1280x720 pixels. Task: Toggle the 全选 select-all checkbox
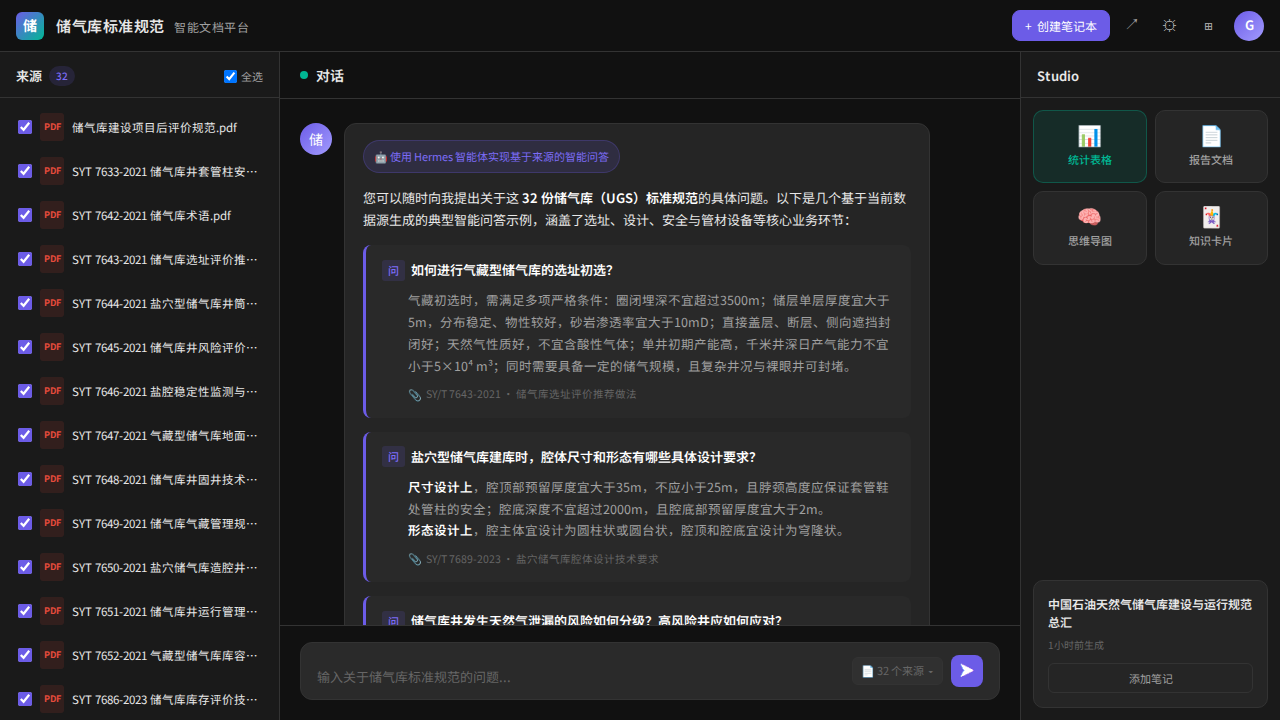click(x=231, y=76)
